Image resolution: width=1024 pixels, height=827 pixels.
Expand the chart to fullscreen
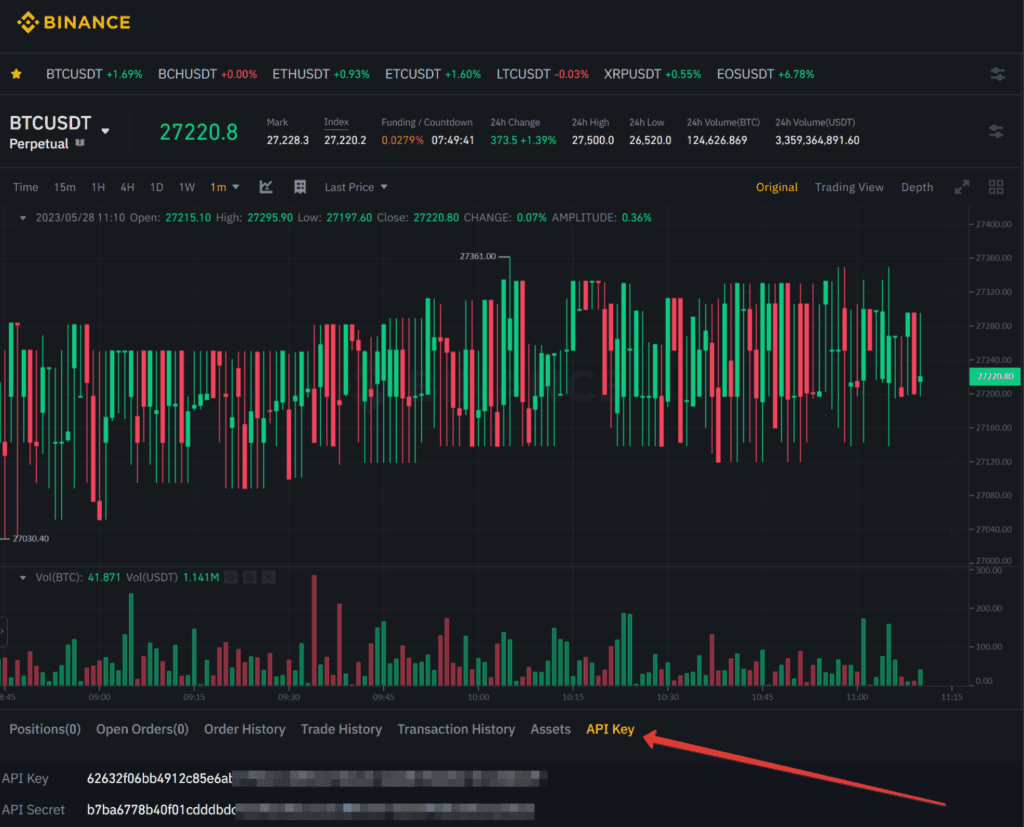tap(962, 187)
